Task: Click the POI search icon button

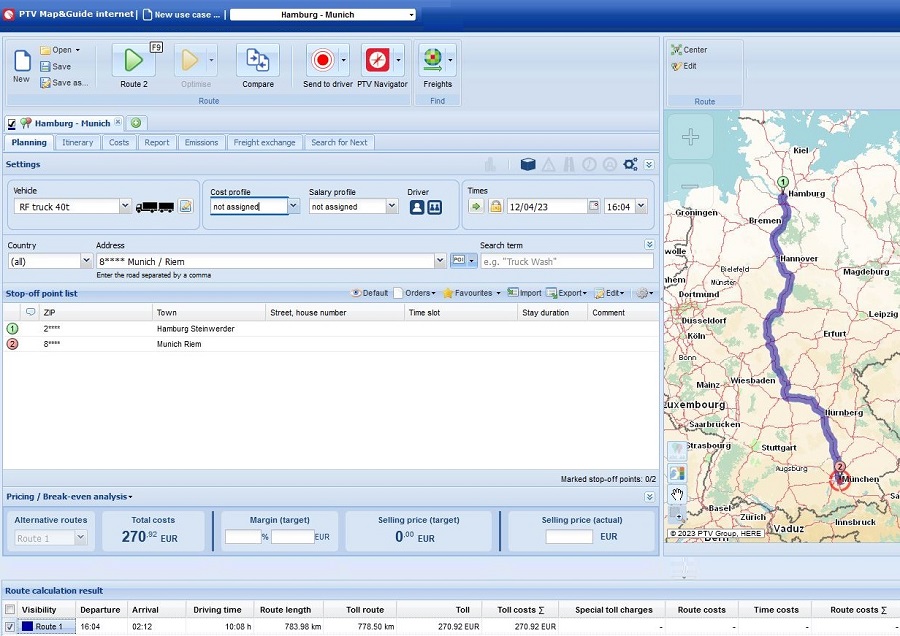Action: (x=459, y=261)
